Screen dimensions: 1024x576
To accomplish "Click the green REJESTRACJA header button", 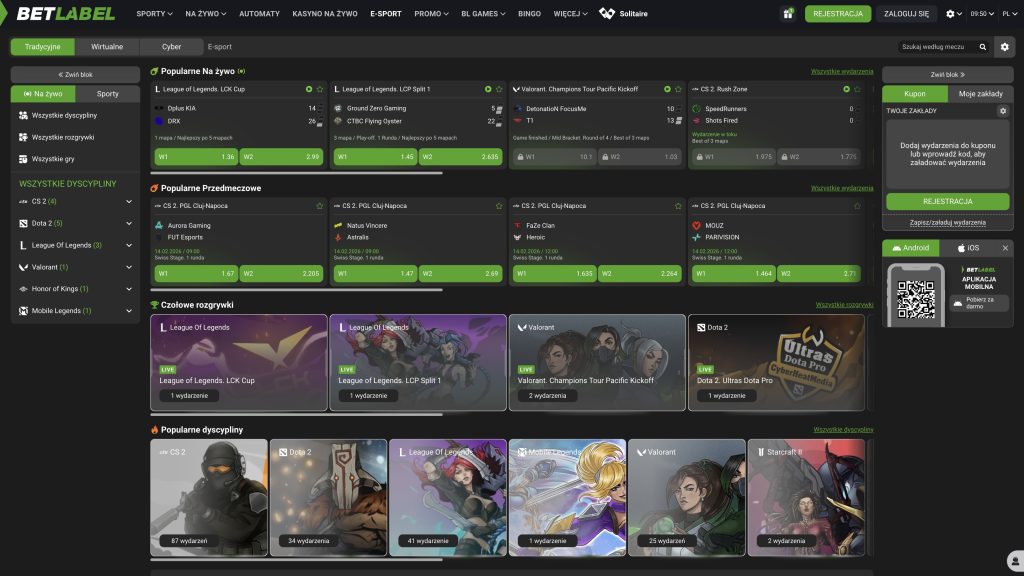I will coord(838,14).
